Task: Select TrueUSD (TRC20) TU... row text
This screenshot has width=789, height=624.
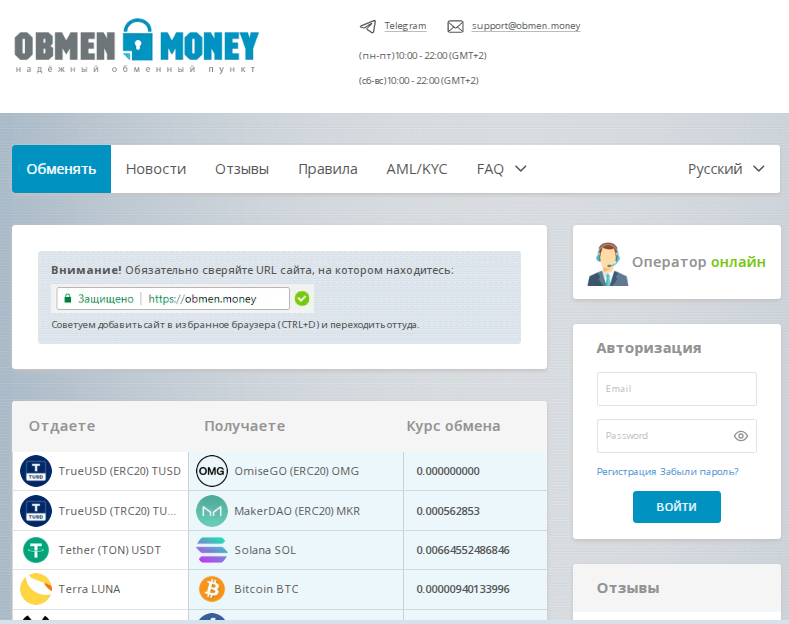Action: (117, 511)
